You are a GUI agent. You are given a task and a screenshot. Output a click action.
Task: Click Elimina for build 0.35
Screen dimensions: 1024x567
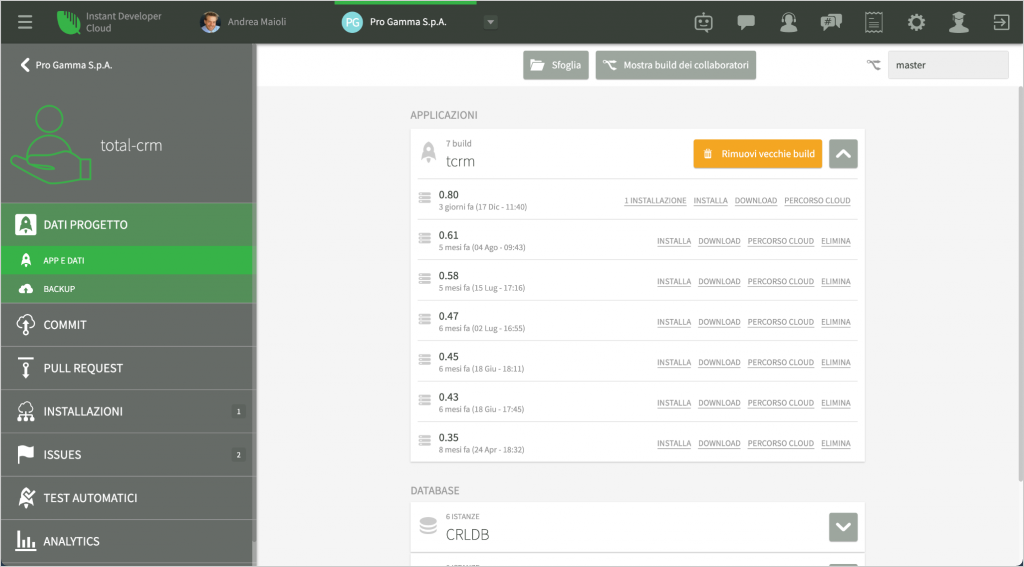coord(835,444)
